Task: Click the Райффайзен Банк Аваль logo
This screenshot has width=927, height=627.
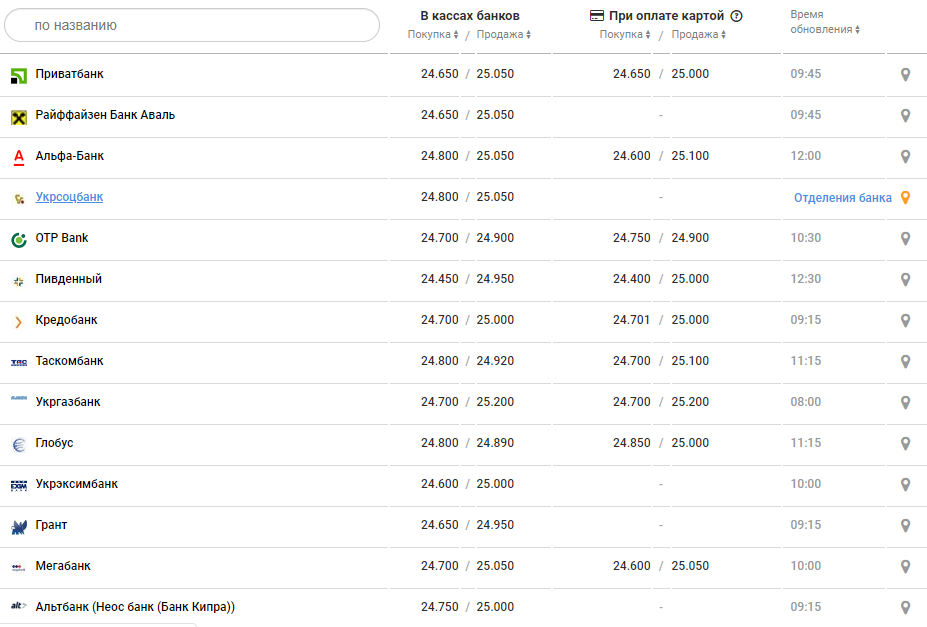Action: pyautogui.click(x=18, y=116)
